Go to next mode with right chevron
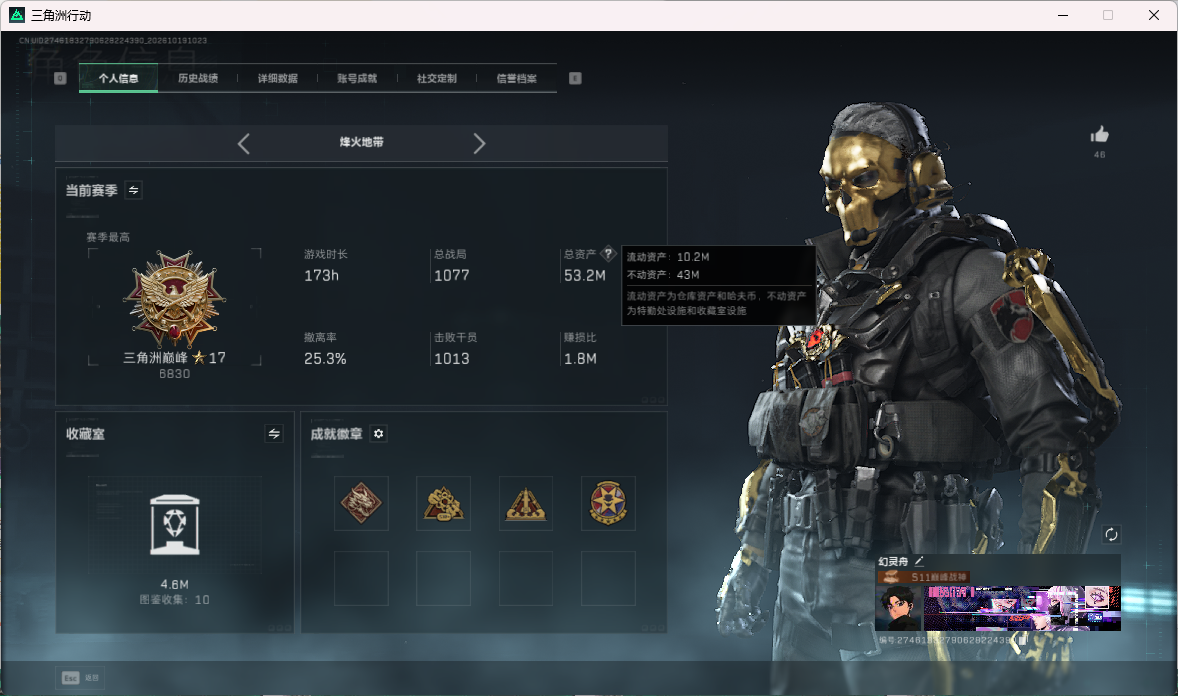 (479, 144)
